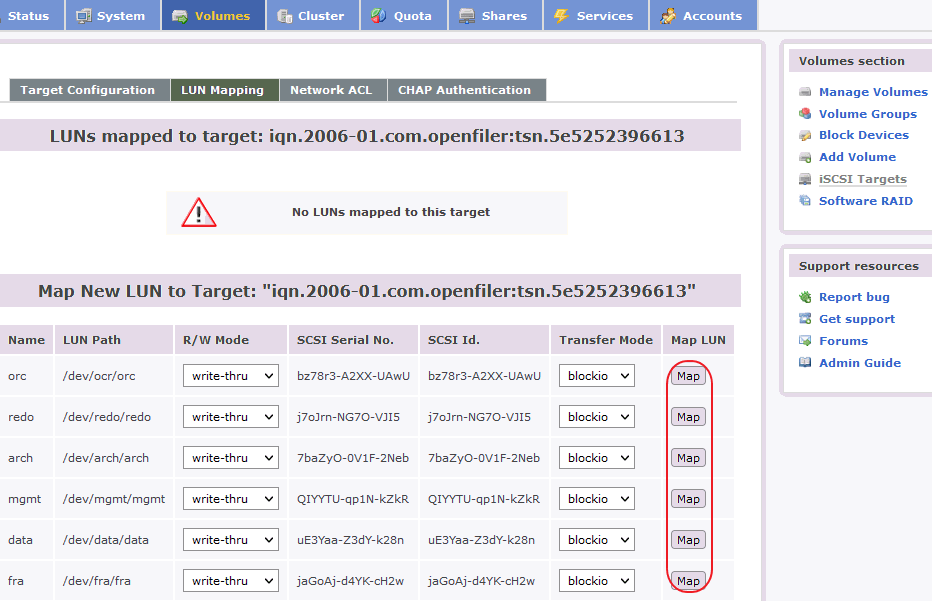Click the Forums icon
This screenshot has height=601, width=932.
(805, 341)
